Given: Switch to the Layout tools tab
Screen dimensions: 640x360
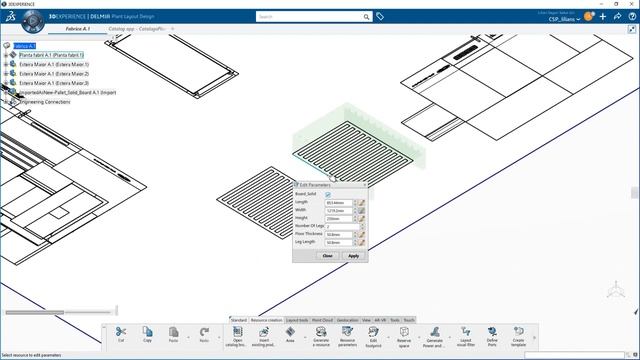Looking at the screenshot, I should (297, 320).
